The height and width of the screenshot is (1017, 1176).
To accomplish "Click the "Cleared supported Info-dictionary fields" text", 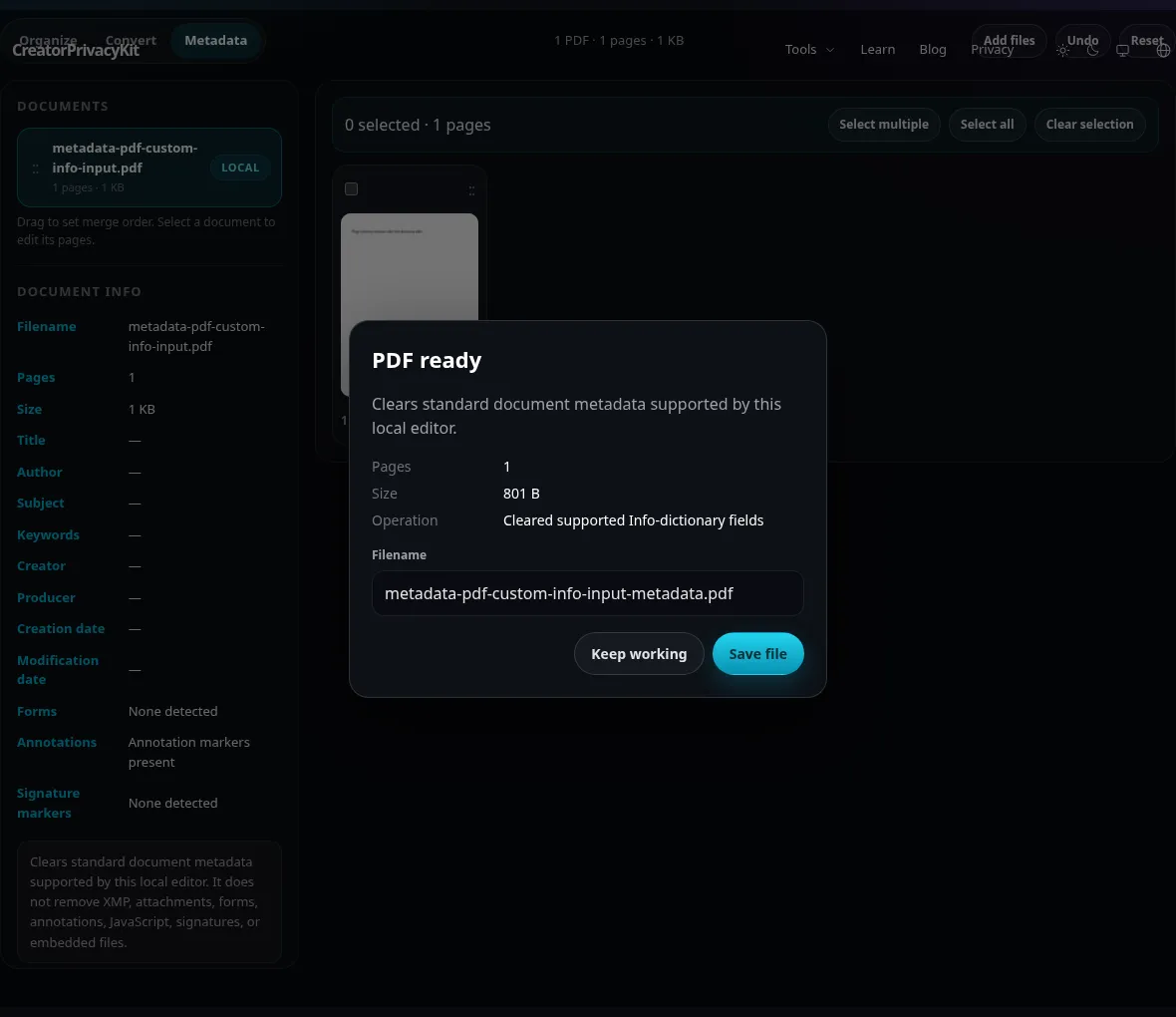I will 633,520.
